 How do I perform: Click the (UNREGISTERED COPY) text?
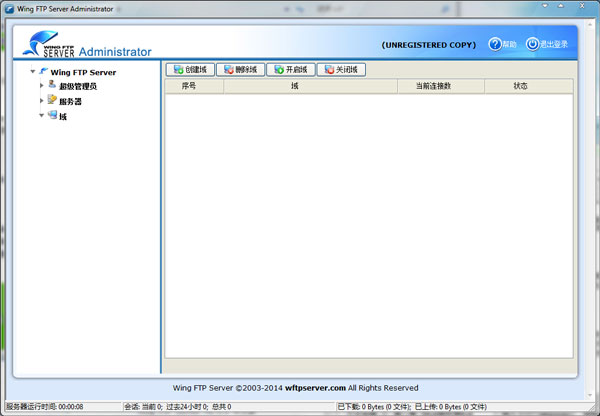(x=429, y=45)
